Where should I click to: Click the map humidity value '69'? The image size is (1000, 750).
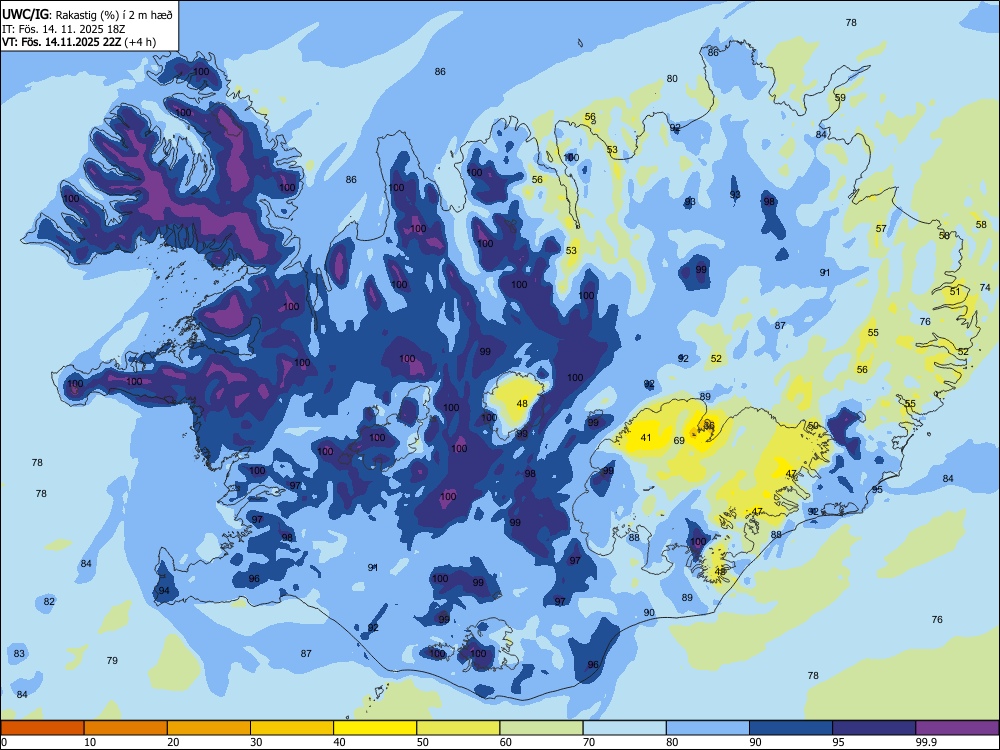click(679, 441)
